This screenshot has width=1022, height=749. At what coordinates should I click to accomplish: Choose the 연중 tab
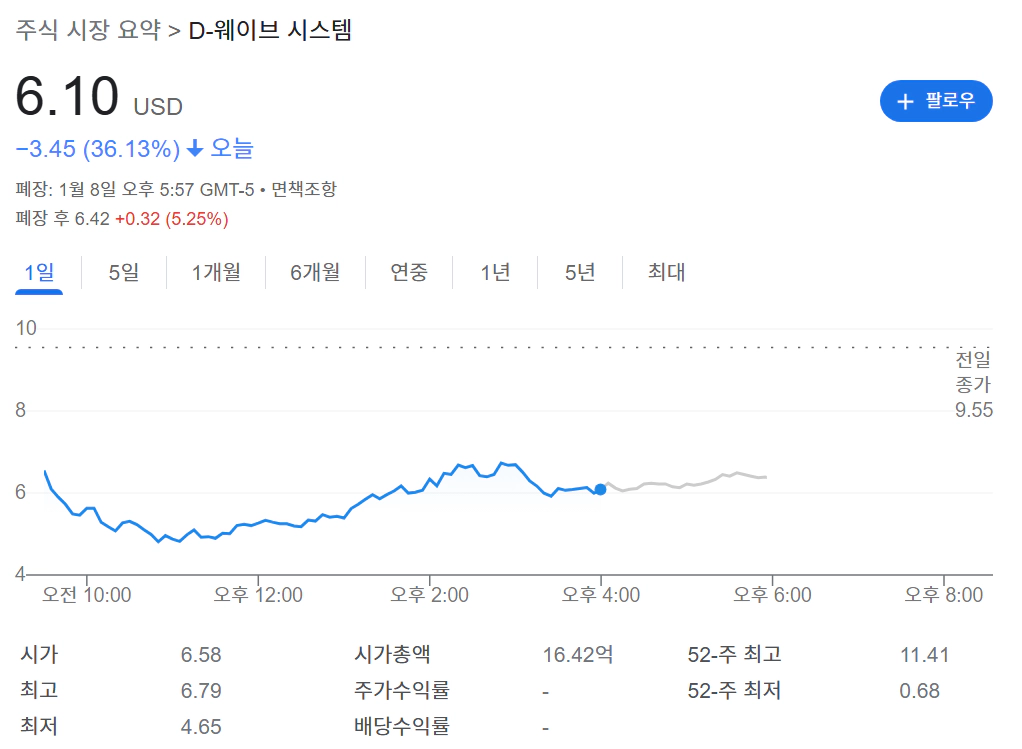tap(409, 272)
